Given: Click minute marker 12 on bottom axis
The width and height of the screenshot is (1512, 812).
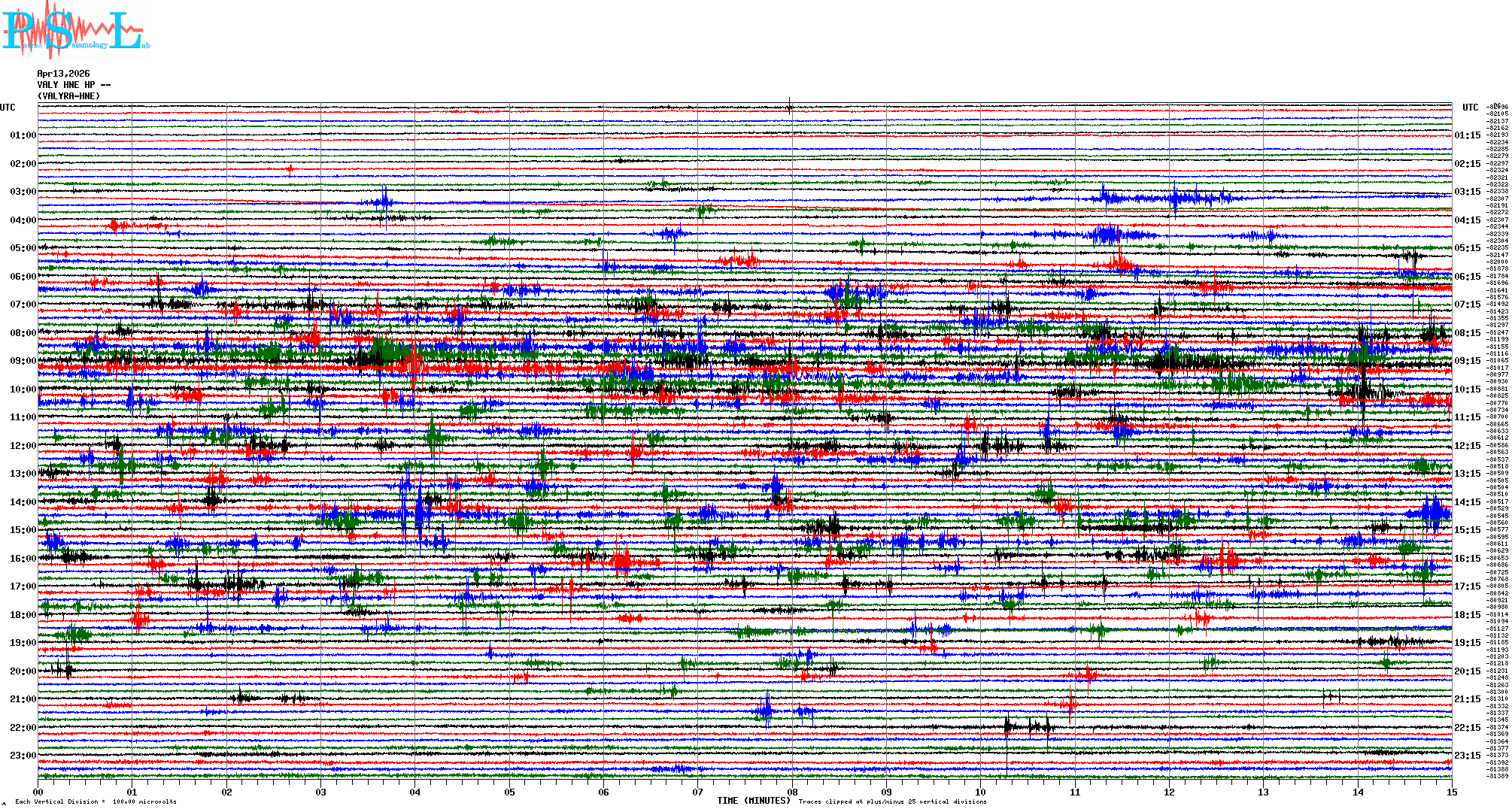Looking at the screenshot, I should [x=1169, y=792].
